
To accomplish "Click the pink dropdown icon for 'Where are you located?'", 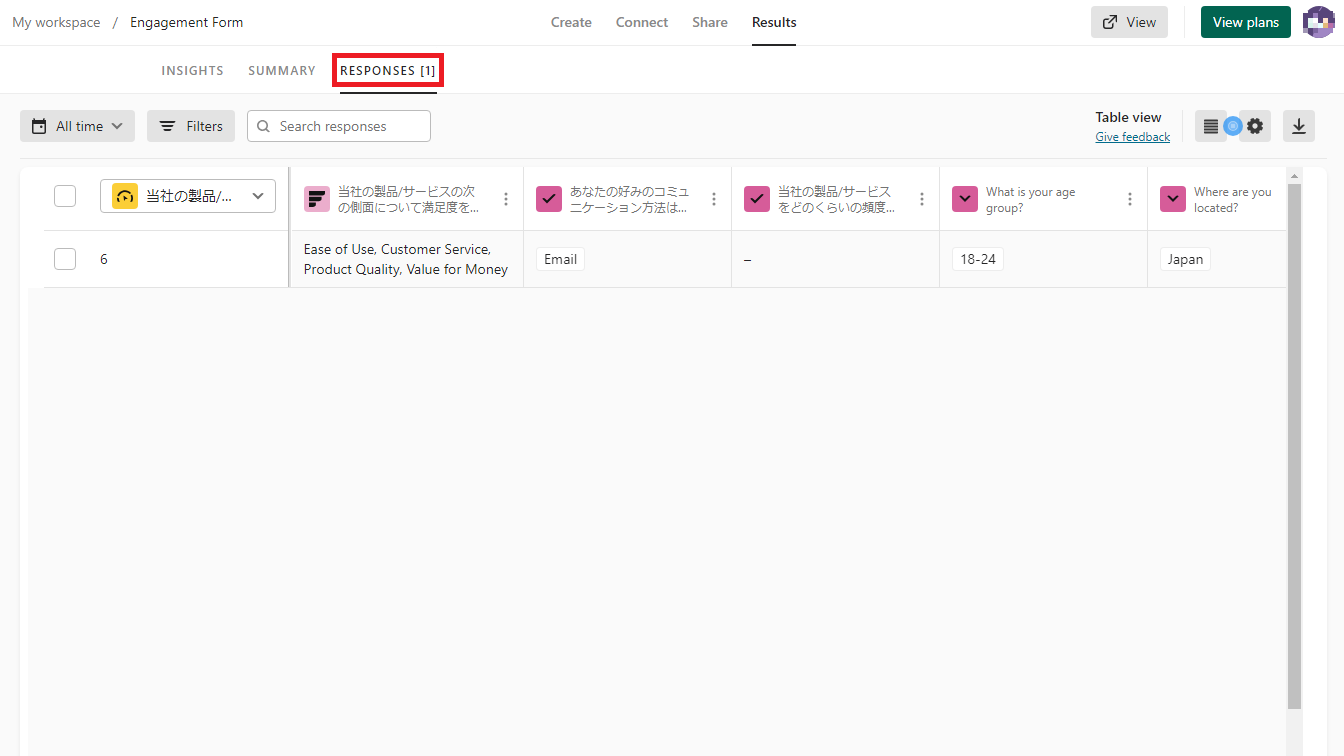I will [1172, 199].
